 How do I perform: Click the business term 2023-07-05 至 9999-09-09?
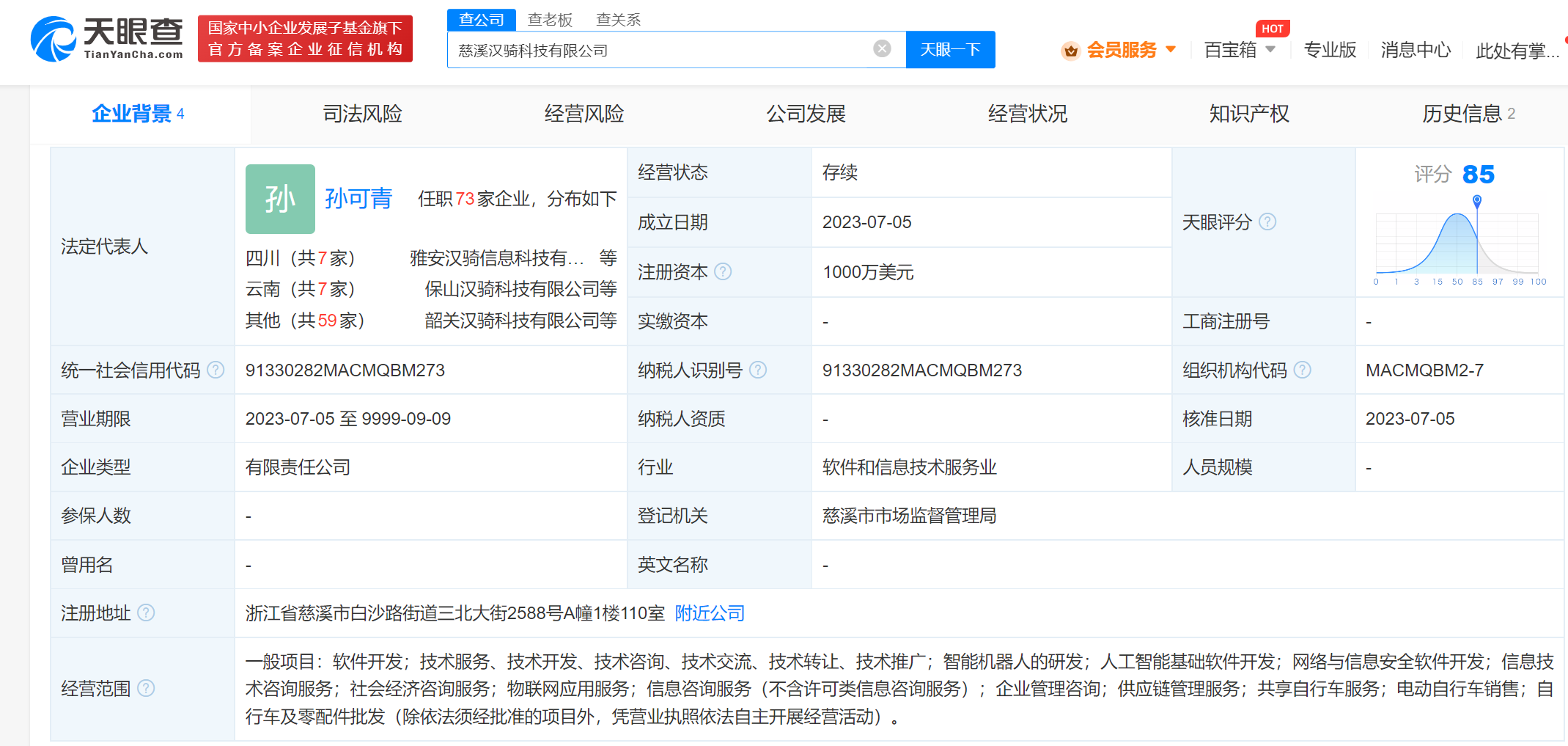(x=348, y=419)
